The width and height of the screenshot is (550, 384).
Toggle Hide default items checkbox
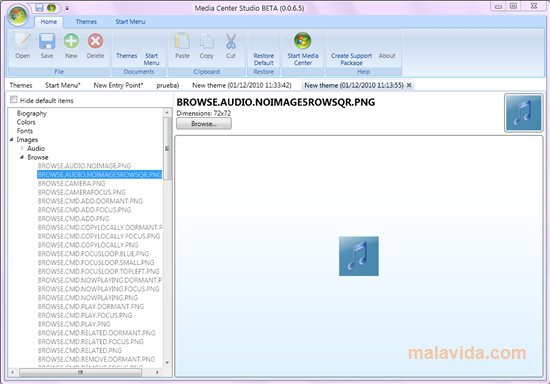14,100
